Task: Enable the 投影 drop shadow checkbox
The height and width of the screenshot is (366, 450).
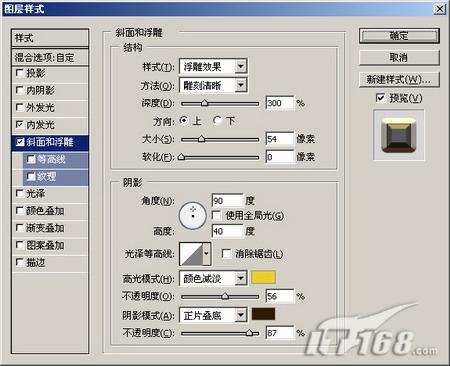Action: pos(19,73)
